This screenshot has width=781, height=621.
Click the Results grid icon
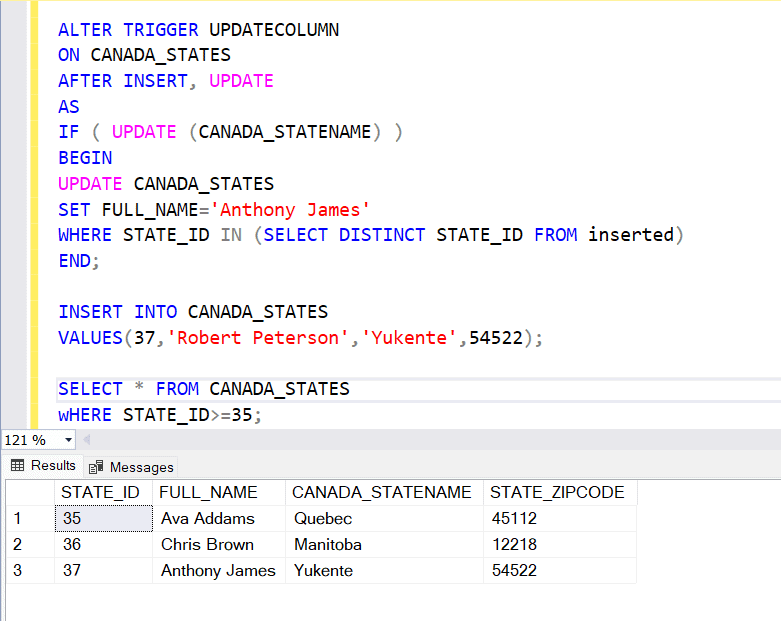[x=17, y=466]
